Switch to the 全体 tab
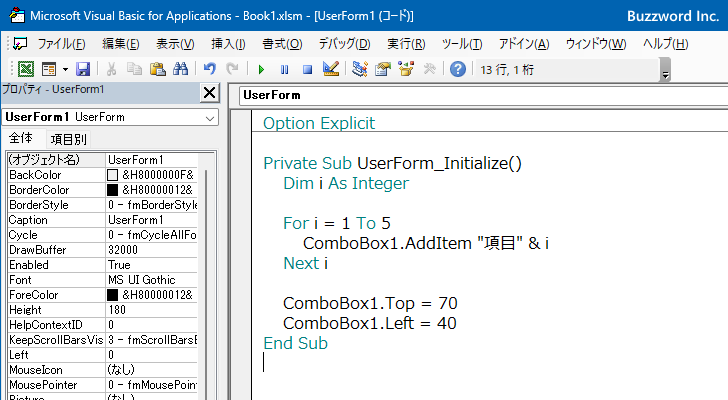Screen dimensions: 728x400 21,138
